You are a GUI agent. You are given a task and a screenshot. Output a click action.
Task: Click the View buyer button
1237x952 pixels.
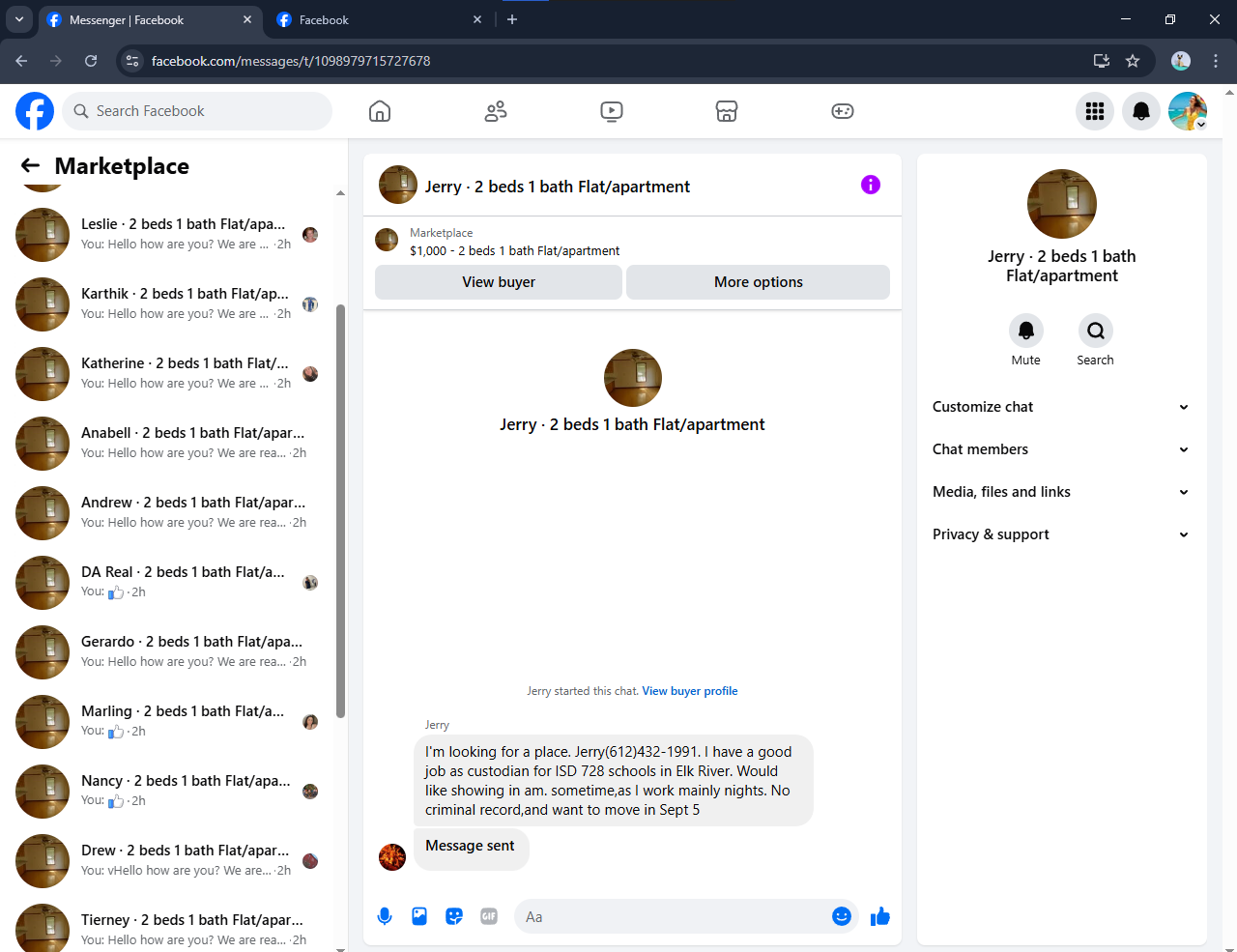[499, 282]
